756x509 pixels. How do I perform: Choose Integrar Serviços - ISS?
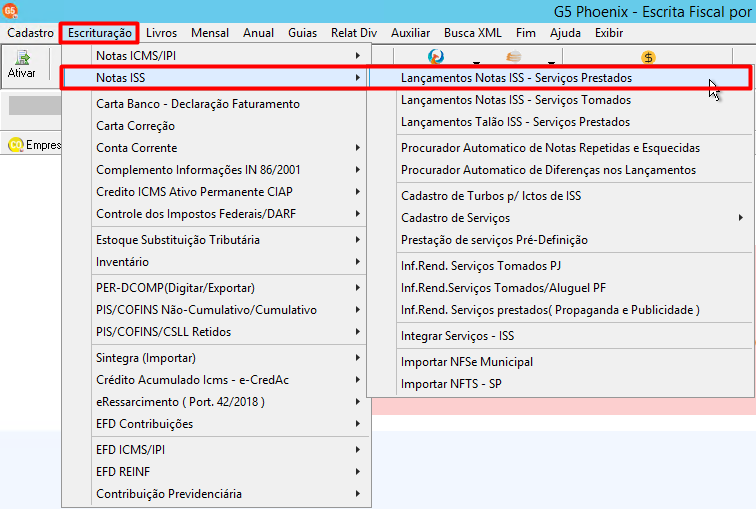560,336
